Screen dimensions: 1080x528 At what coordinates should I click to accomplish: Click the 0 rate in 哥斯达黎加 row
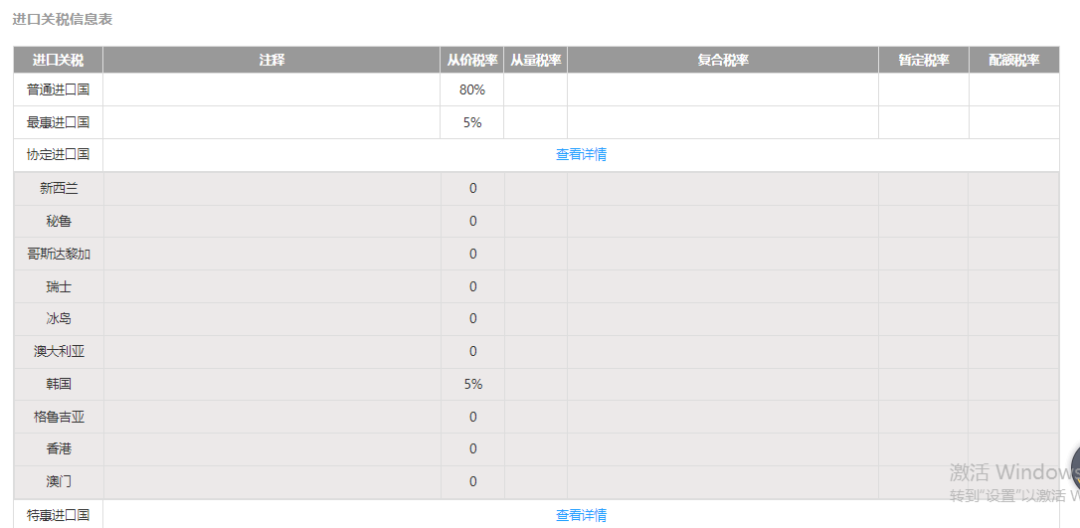(x=472, y=254)
